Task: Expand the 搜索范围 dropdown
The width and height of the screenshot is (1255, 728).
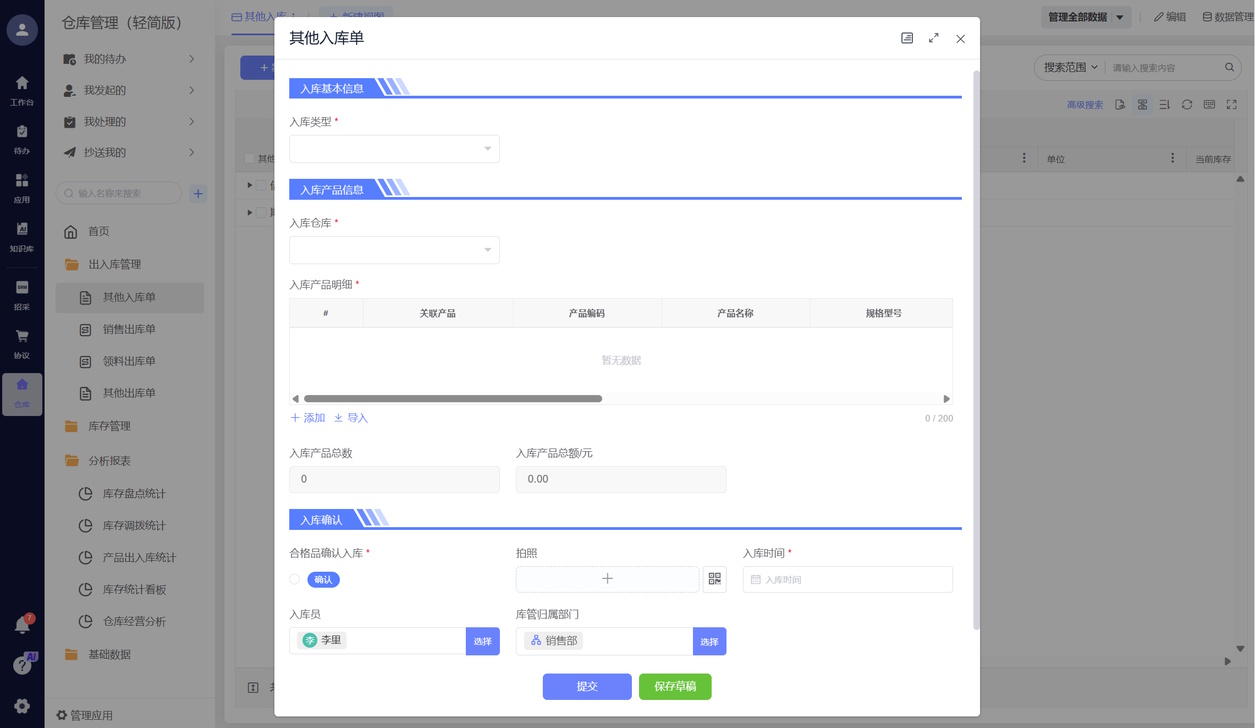Action: point(1070,68)
